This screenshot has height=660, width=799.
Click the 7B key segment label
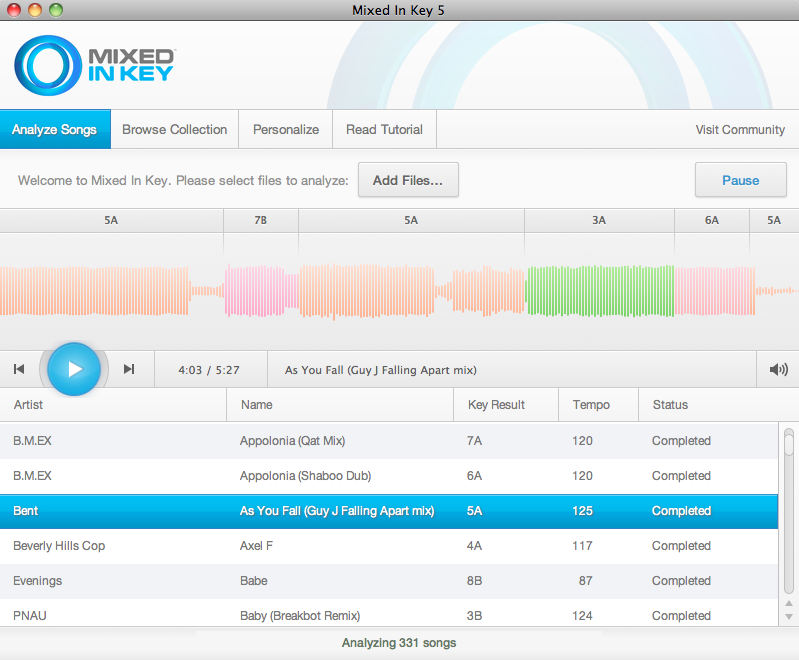260,220
